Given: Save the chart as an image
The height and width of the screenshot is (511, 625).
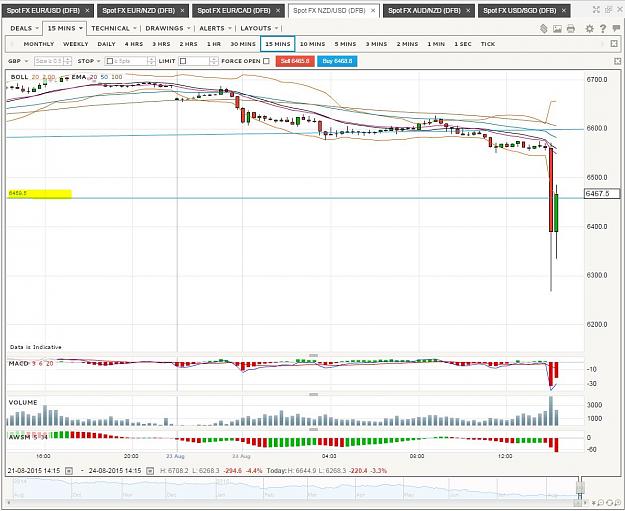Looking at the screenshot, I should pos(557,29).
